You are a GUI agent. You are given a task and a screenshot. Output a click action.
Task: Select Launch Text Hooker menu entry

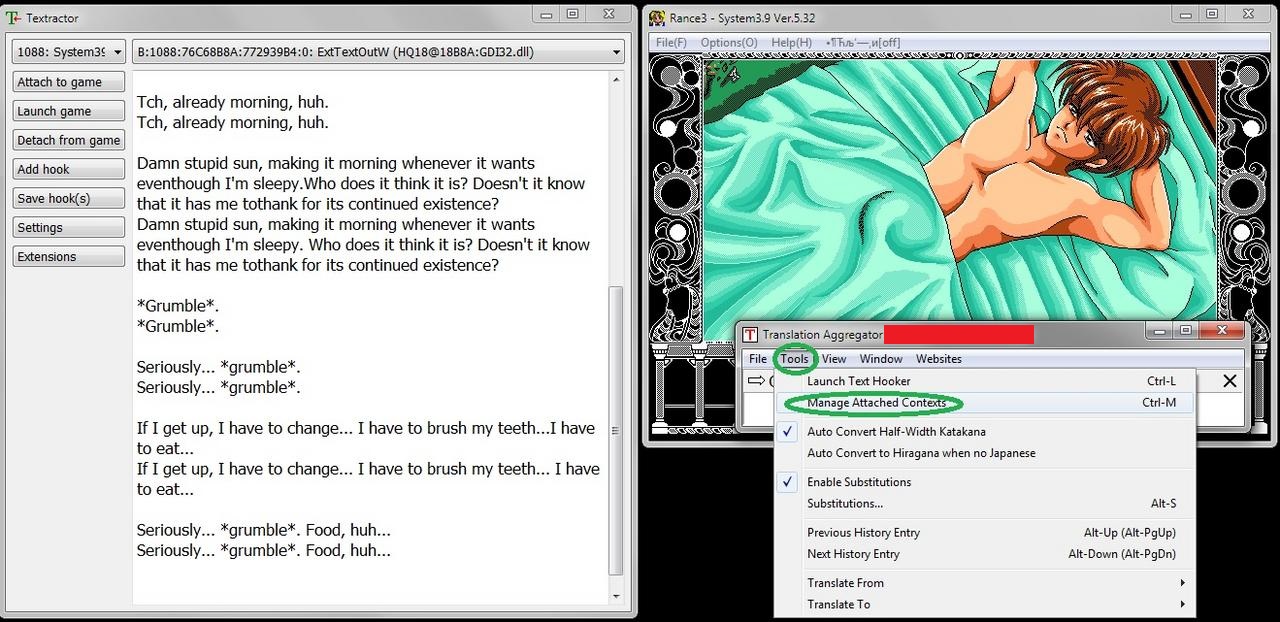pyautogui.click(x=985, y=381)
